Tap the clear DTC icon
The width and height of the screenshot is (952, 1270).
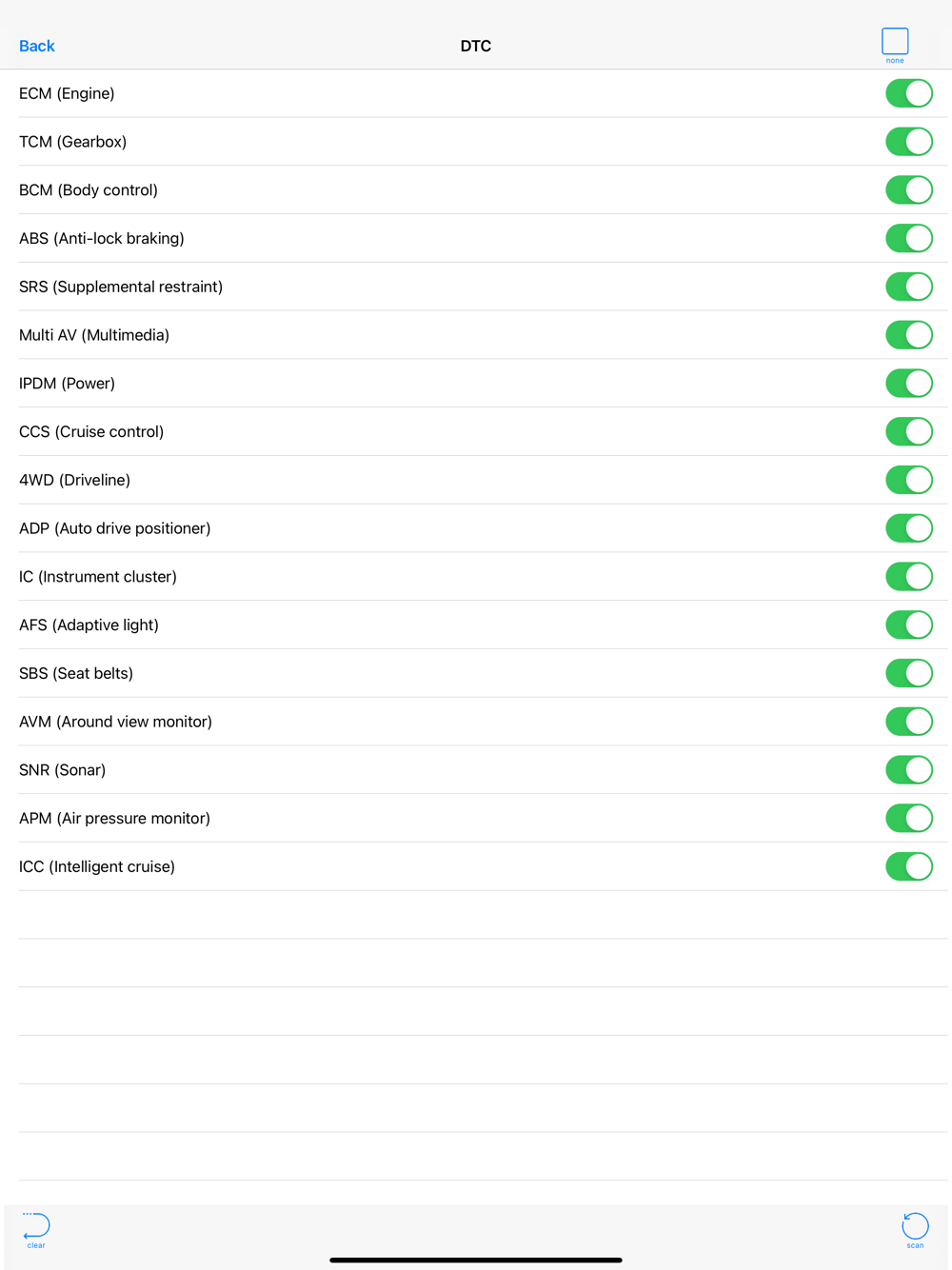[36, 1230]
